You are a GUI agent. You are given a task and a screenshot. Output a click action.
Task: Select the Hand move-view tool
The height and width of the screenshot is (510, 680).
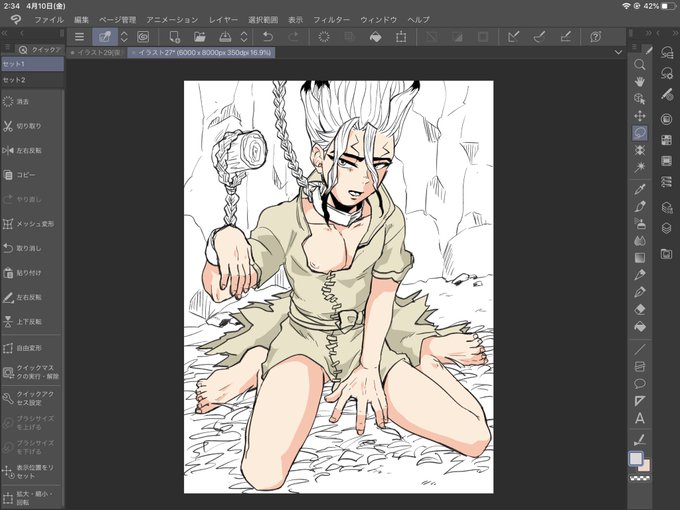click(x=639, y=82)
